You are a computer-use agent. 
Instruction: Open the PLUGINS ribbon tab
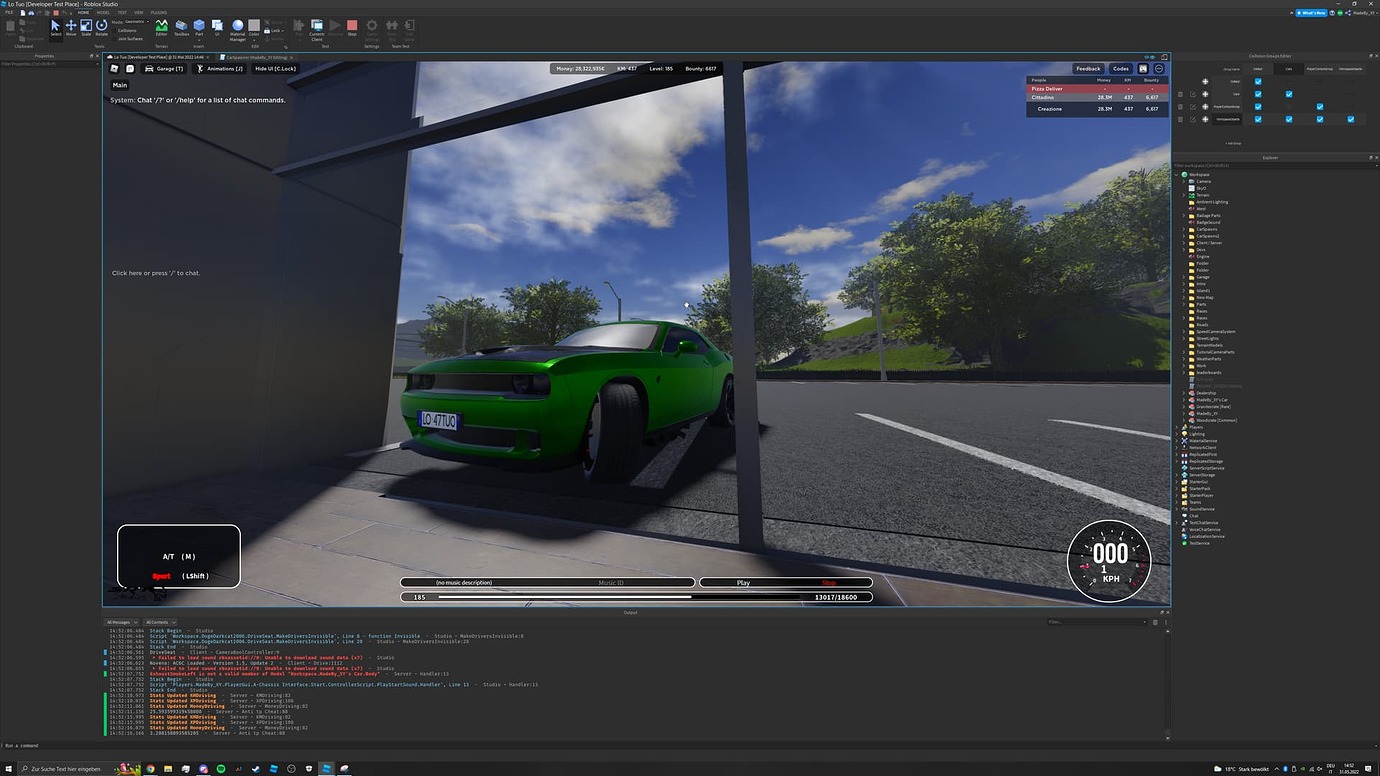(x=159, y=12)
